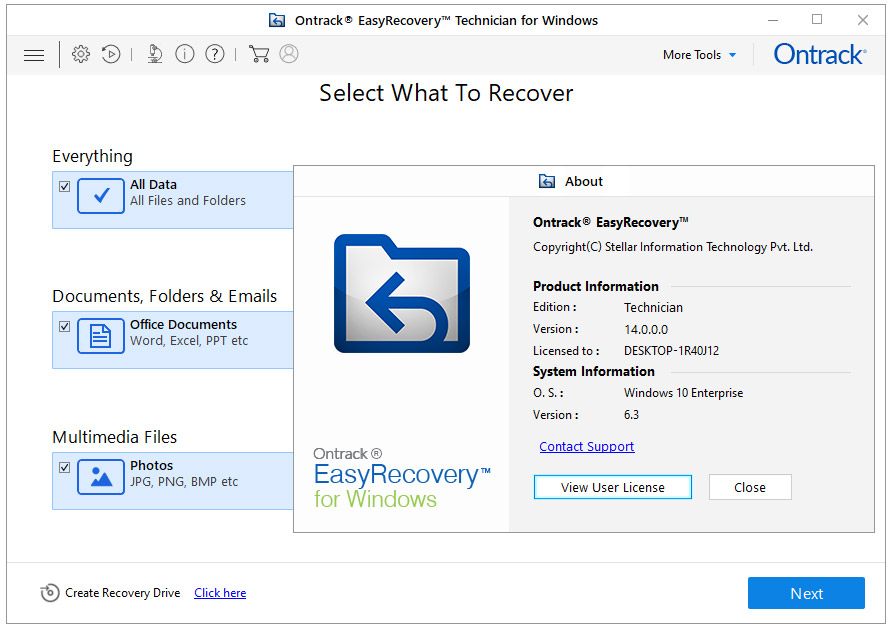Open the About info icon
This screenshot has width=891, height=628.
(x=184, y=54)
